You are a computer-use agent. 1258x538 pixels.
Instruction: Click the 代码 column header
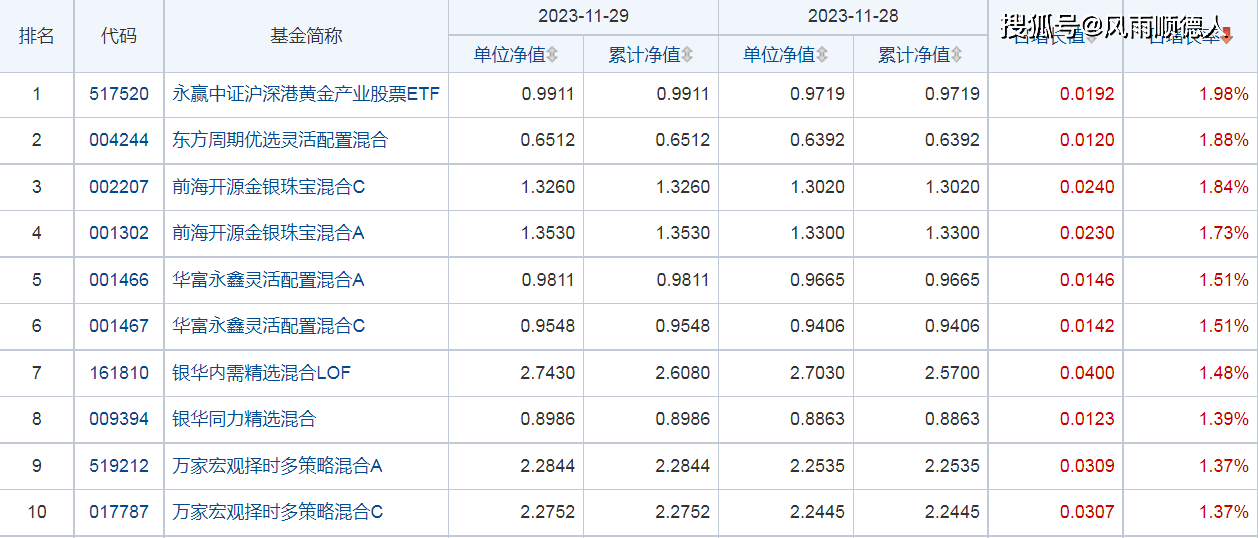click(118, 36)
